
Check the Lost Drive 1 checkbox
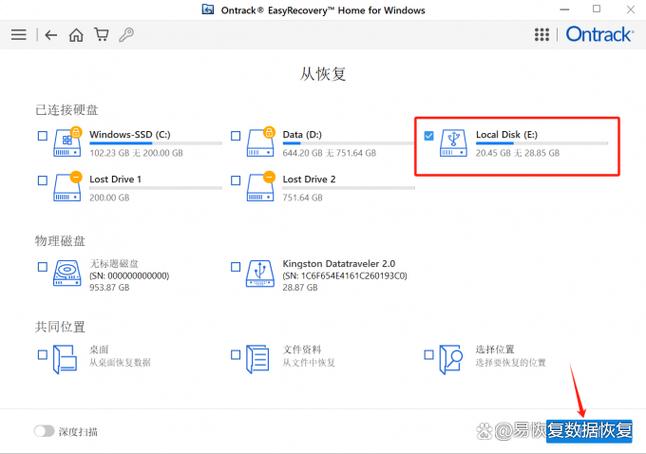point(42,180)
